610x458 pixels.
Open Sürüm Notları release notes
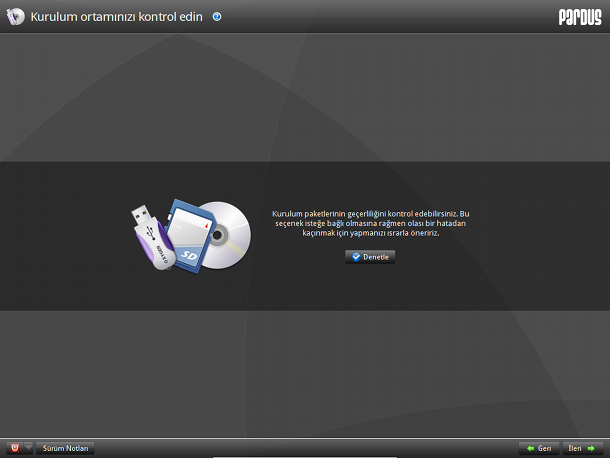(65, 448)
